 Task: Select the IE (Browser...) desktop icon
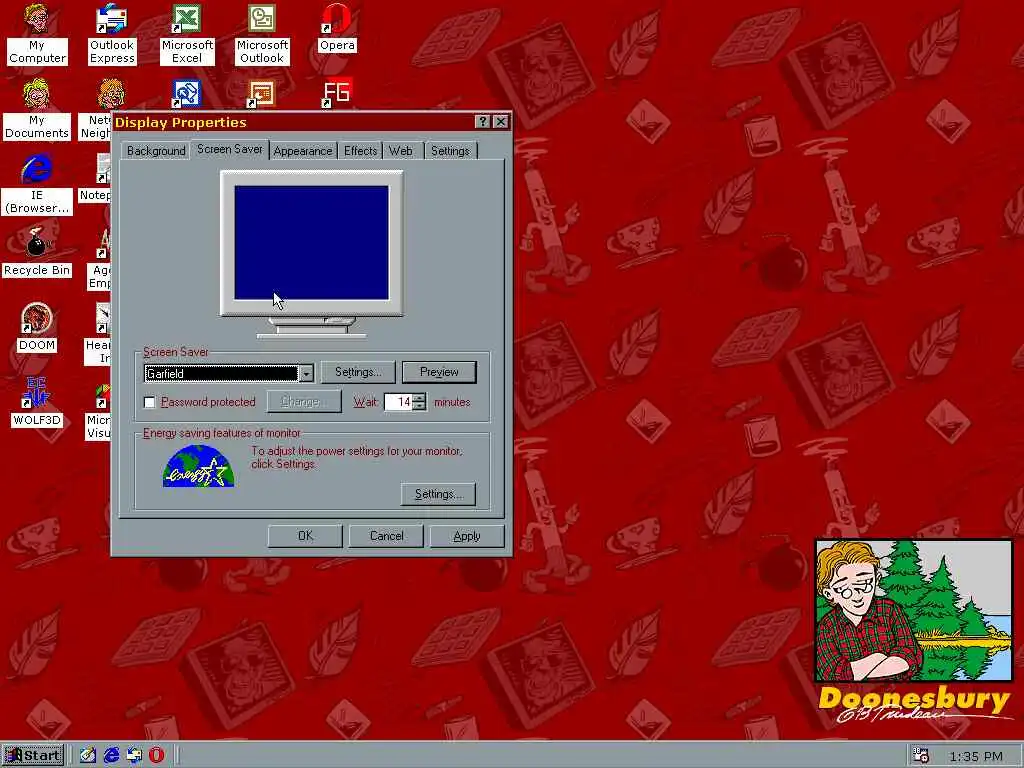click(x=37, y=185)
